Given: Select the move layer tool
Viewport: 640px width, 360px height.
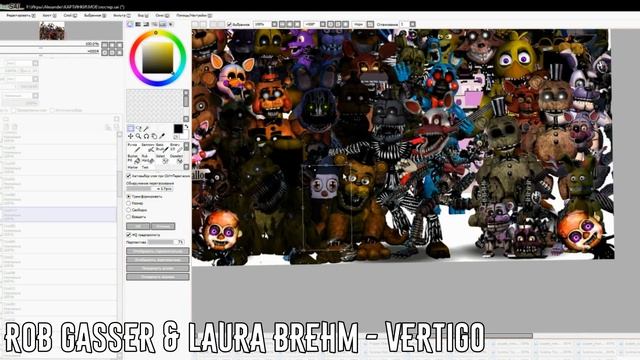Looking at the screenshot, I should (131, 136).
